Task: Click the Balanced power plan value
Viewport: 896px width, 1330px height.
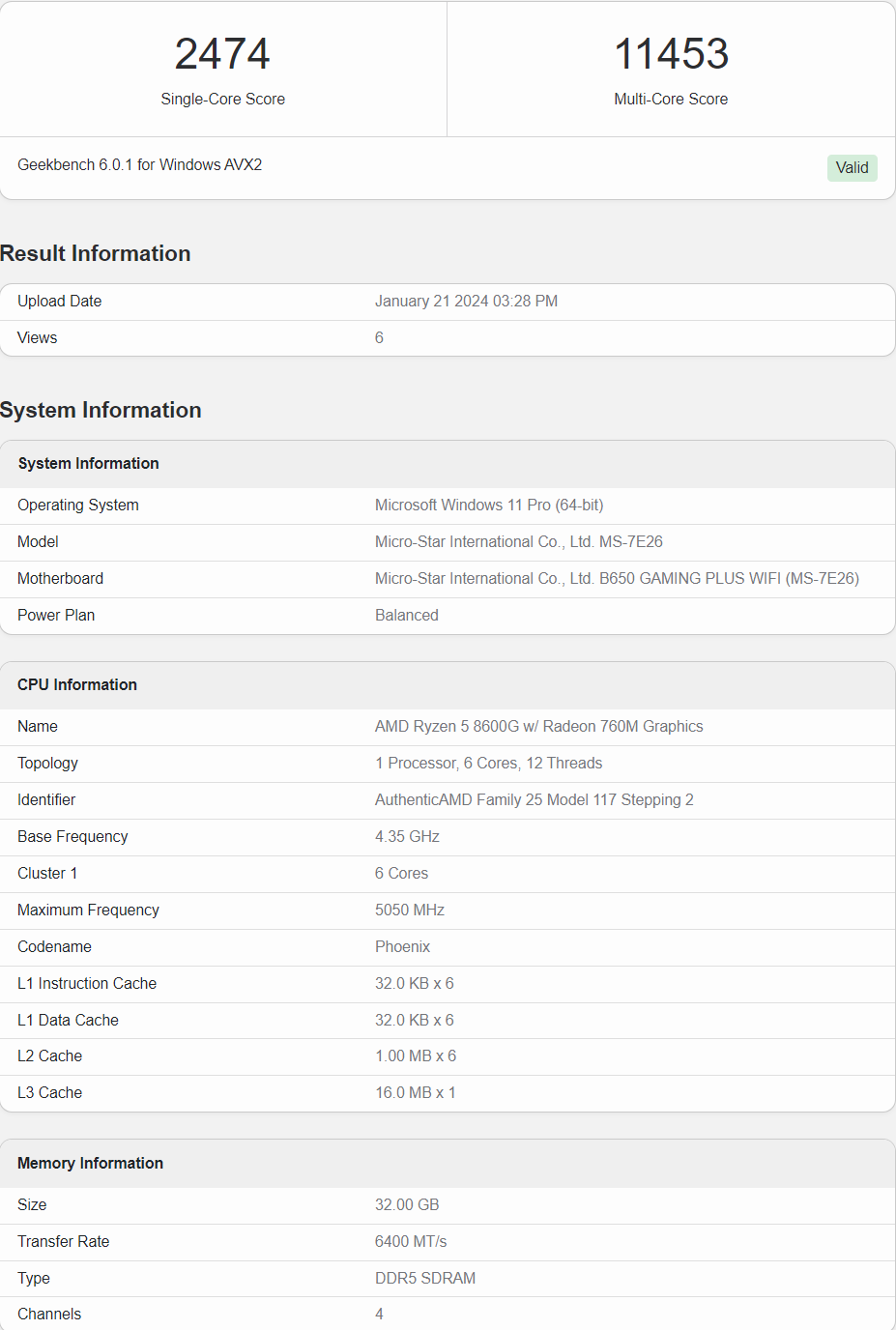Action: point(407,616)
